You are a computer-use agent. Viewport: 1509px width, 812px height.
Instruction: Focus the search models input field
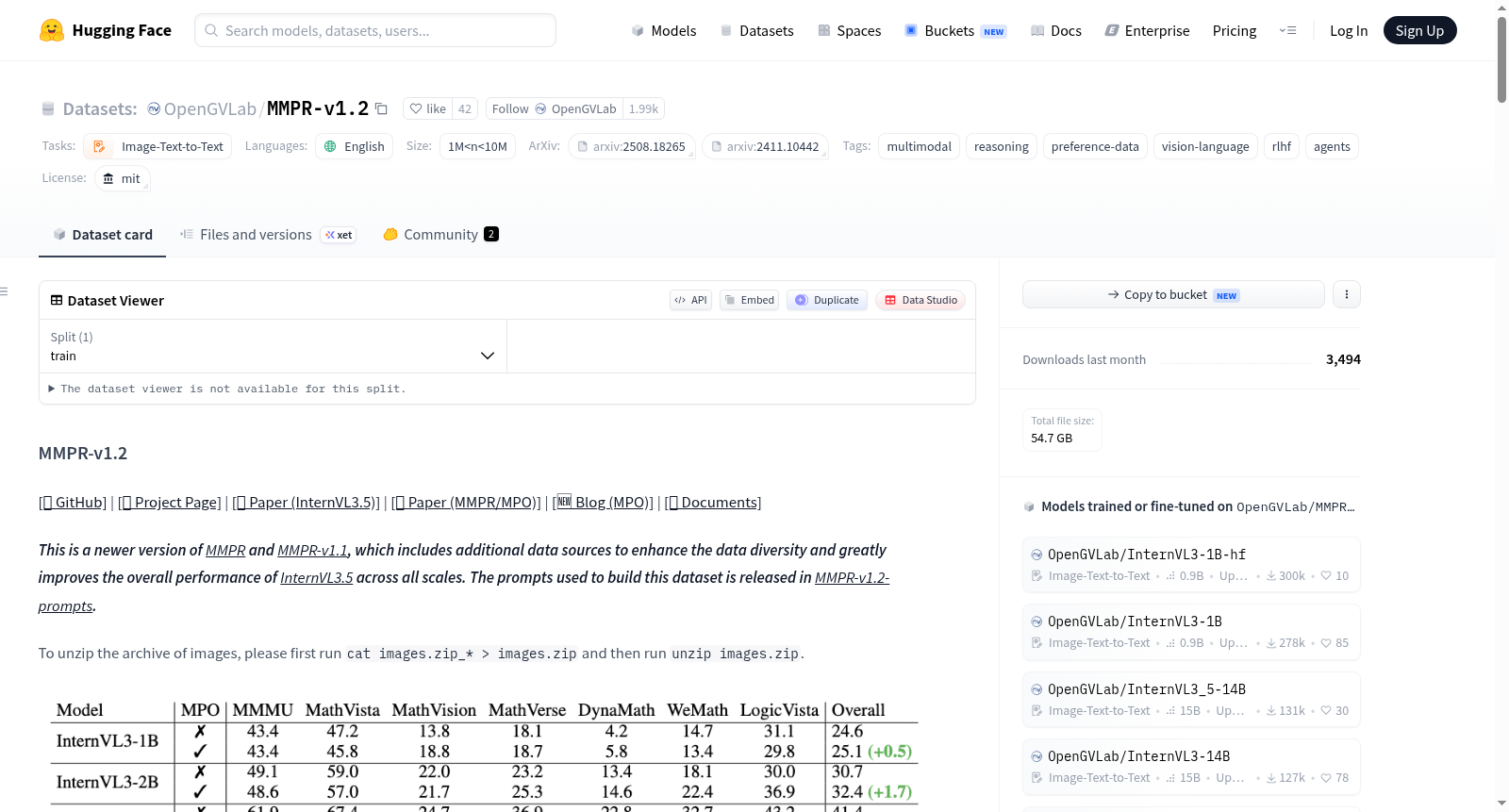(375, 30)
